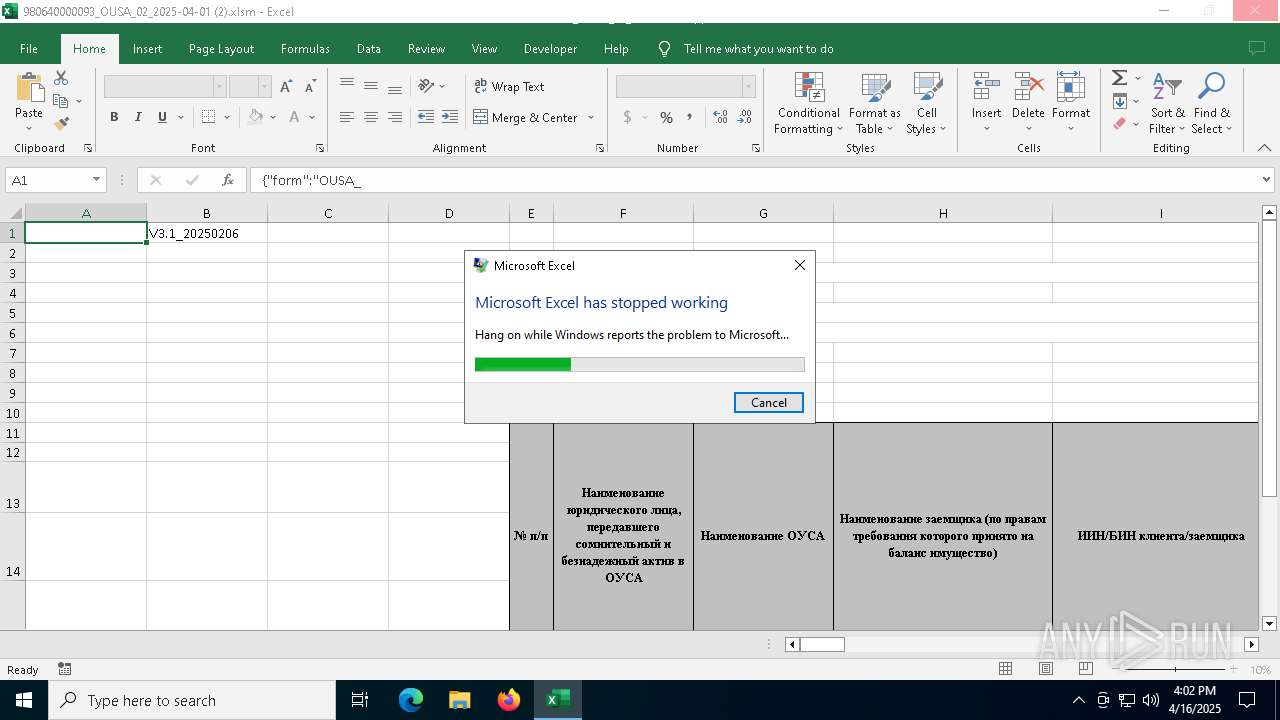Click the Percent Style icon
The image size is (1280, 720).
click(x=666, y=117)
